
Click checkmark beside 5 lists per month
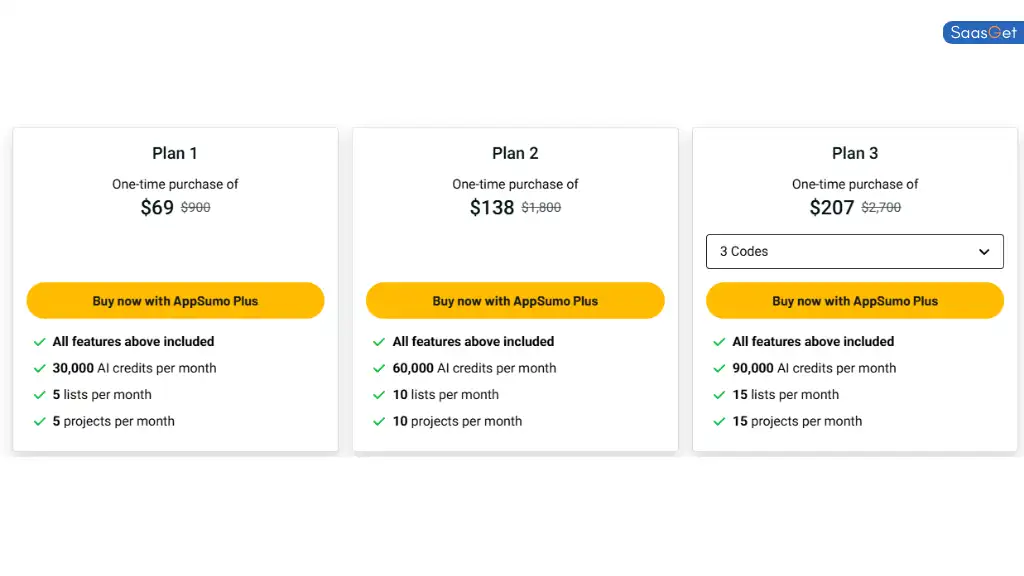[39, 395]
